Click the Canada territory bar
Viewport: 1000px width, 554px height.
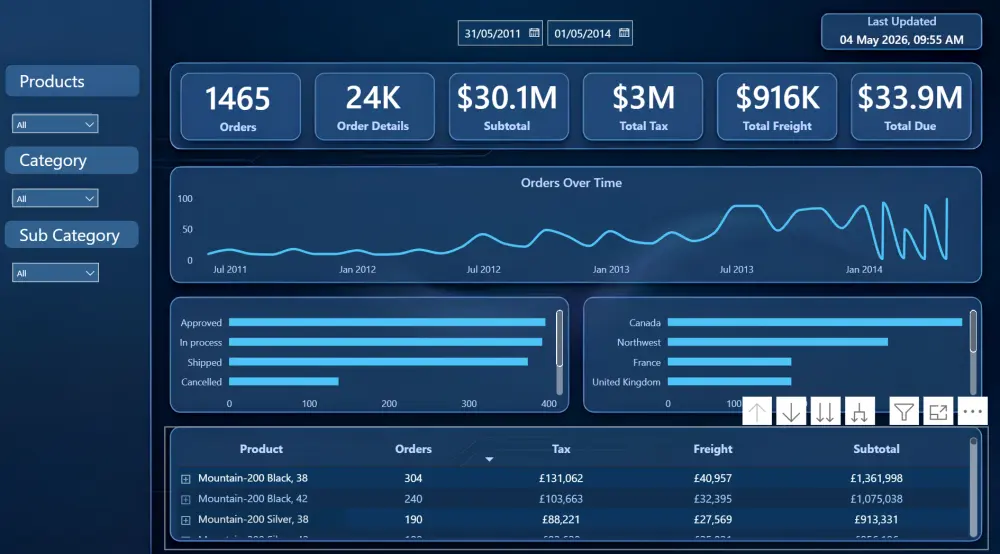pyautogui.click(x=815, y=323)
